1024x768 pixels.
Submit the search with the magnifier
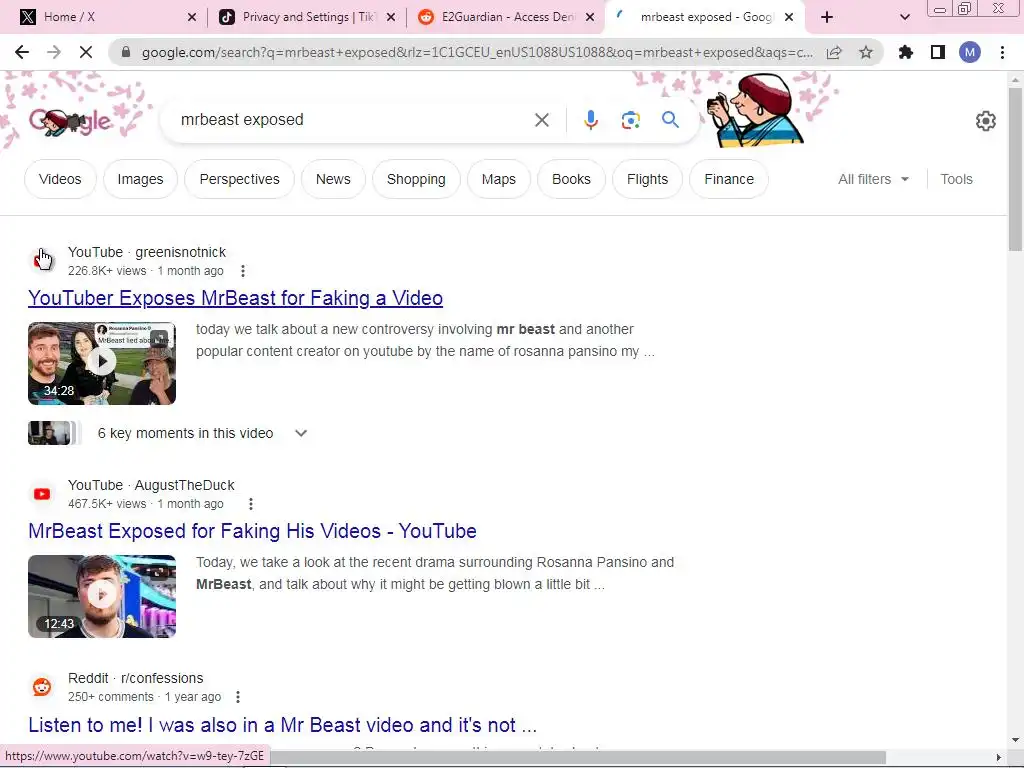click(x=670, y=120)
